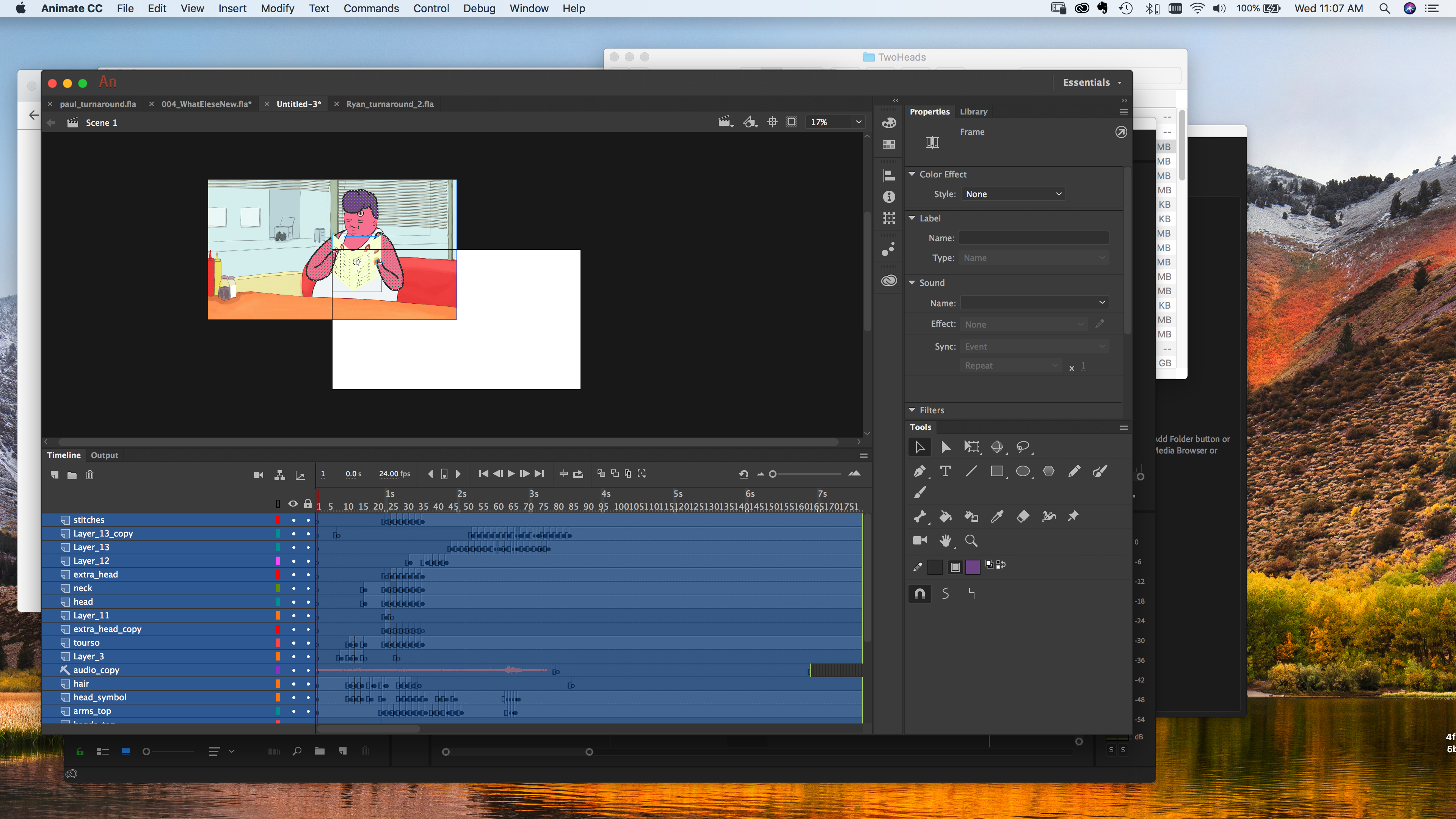1456x819 pixels.
Task: Click the new layer icon in Timeline
Action: click(x=54, y=475)
